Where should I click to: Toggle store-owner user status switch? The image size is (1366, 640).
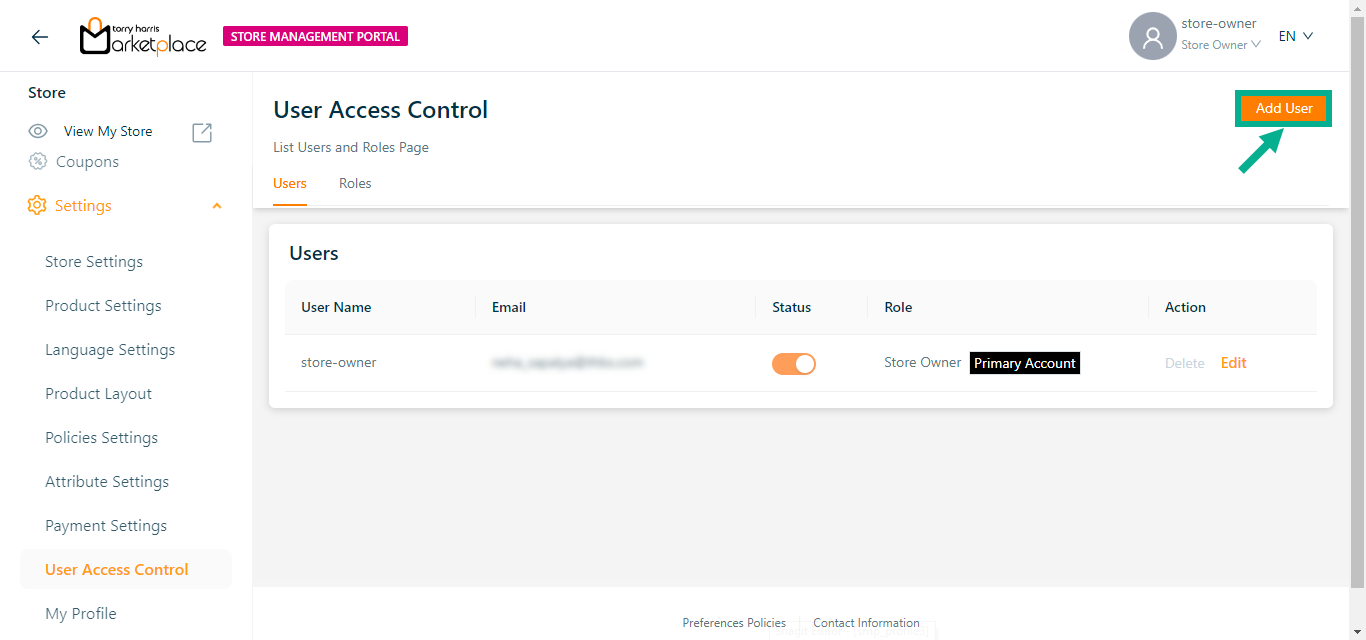pyautogui.click(x=793, y=364)
